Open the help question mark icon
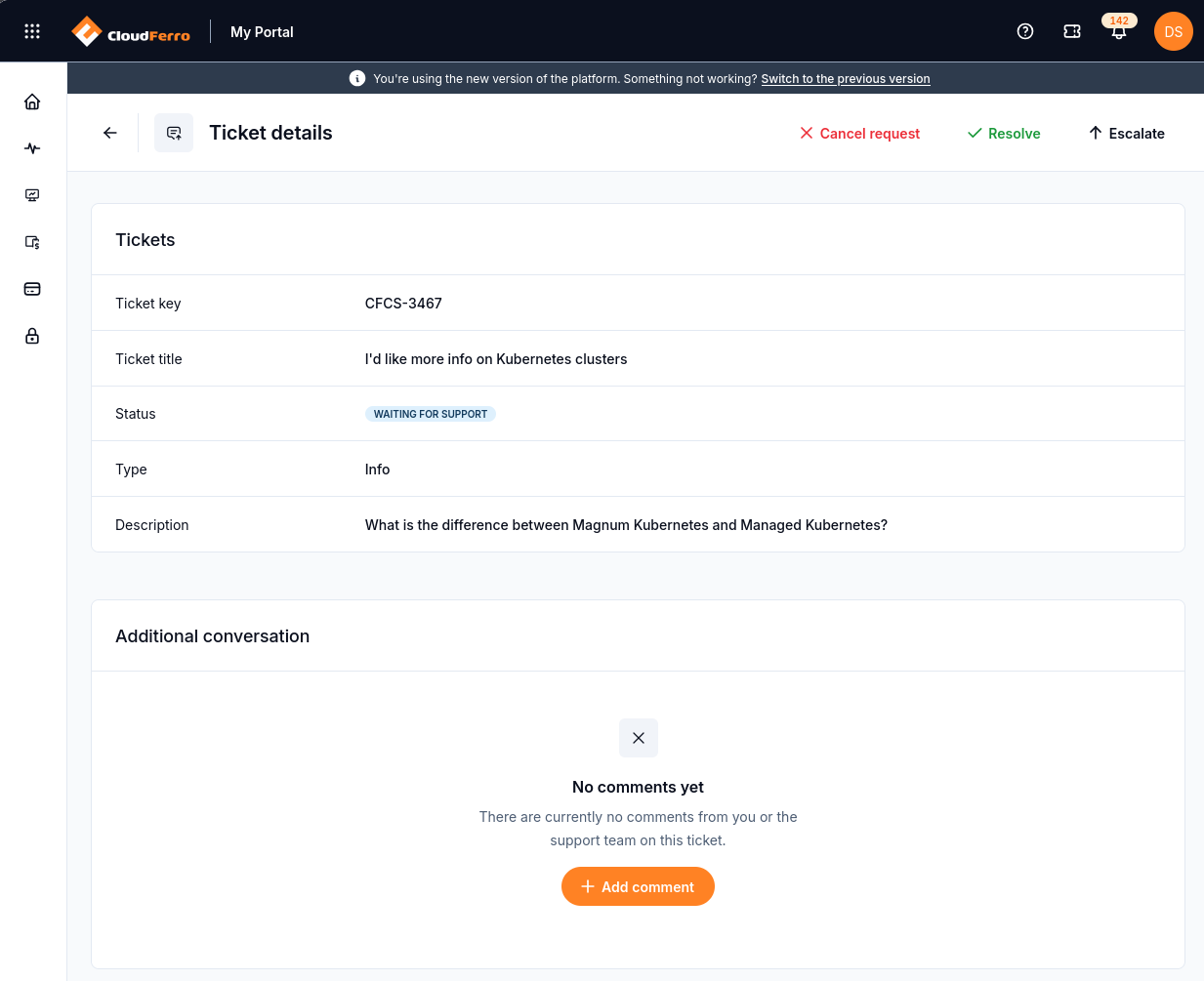The width and height of the screenshot is (1204, 981). point(1025,31)
